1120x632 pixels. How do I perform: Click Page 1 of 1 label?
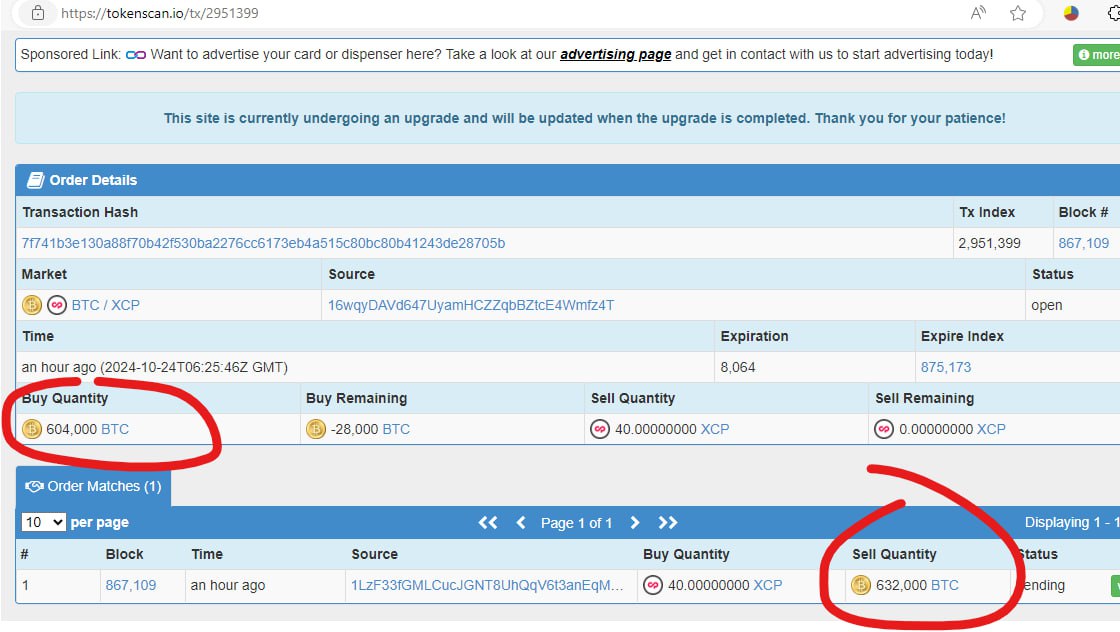coord(576,523)
